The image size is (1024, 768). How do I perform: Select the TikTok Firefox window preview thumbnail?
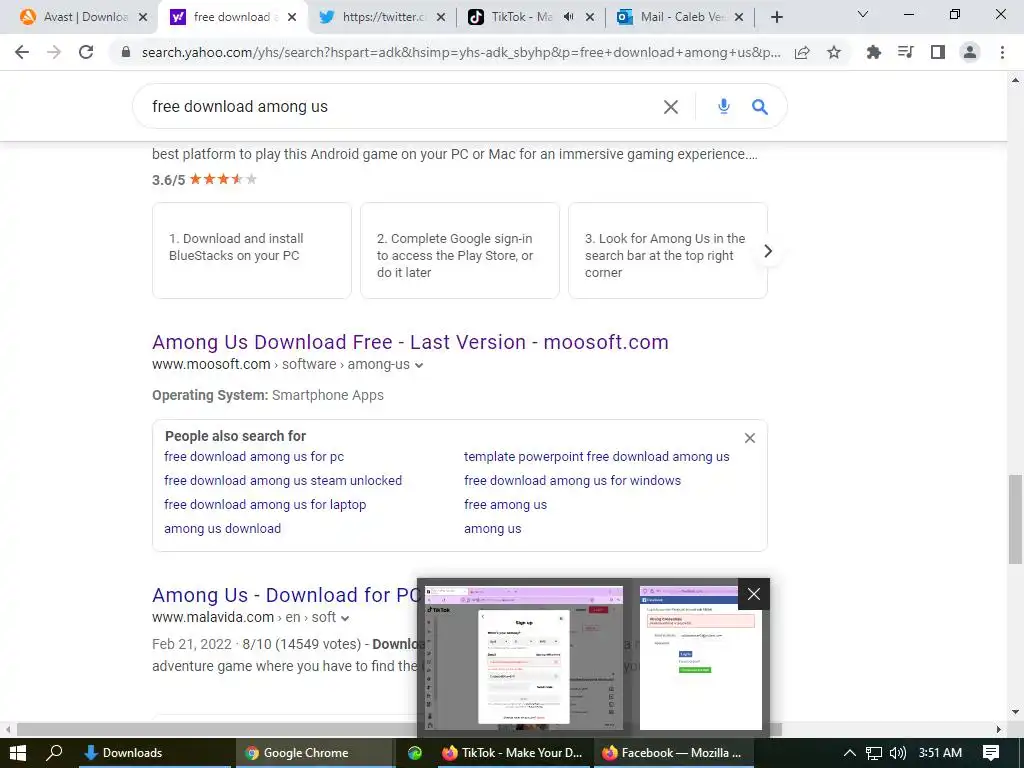click(x=524, y=658)
